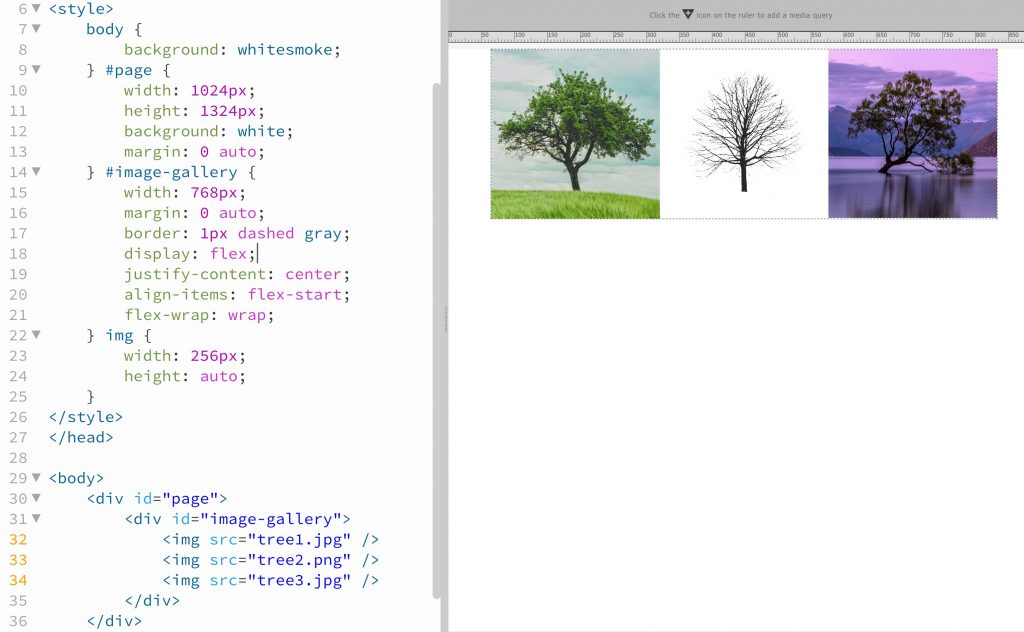Click the display property name on line 18
This screenshot has height=632, width=1024.
(x=157, y=254)
